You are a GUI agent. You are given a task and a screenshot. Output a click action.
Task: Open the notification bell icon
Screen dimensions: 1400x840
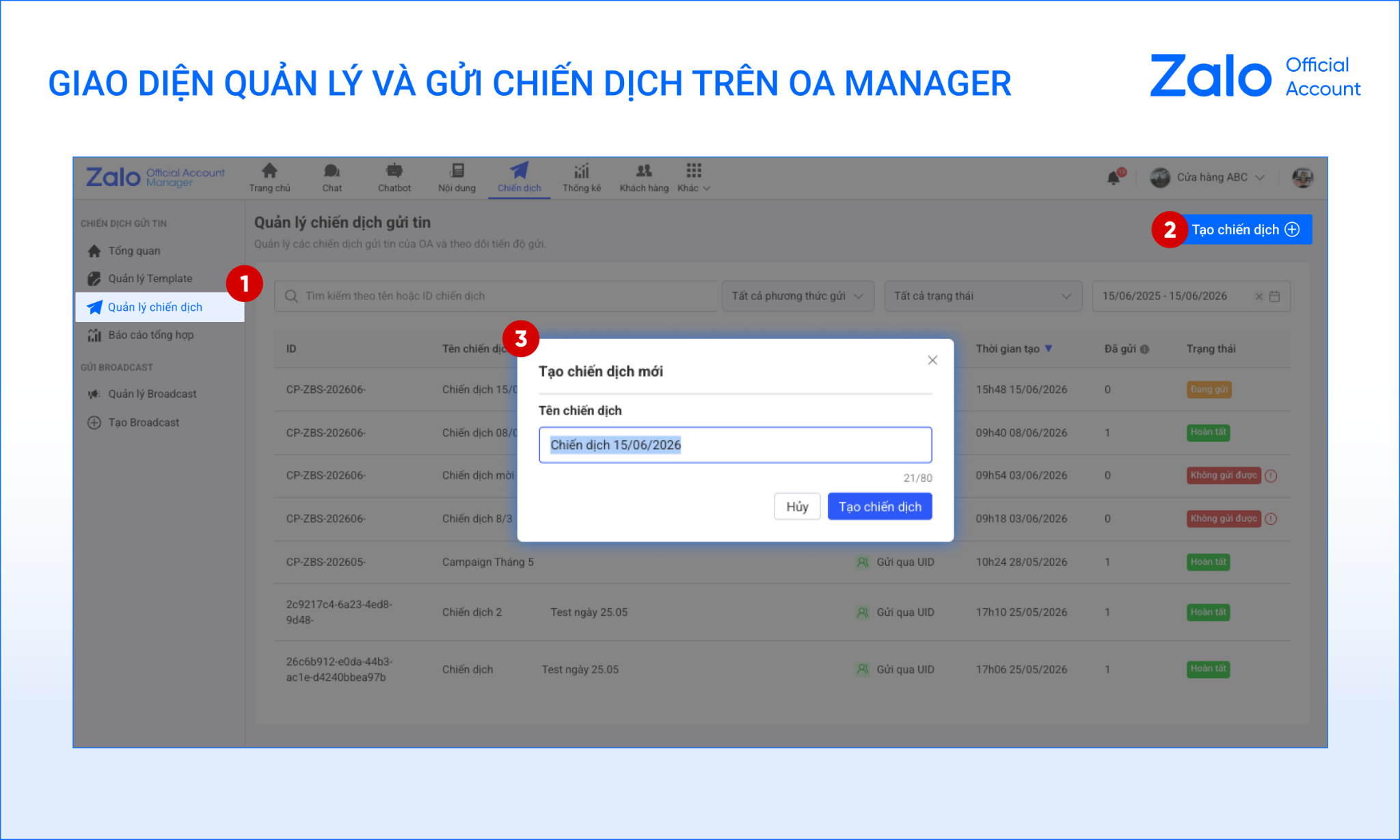point(1114,178)
